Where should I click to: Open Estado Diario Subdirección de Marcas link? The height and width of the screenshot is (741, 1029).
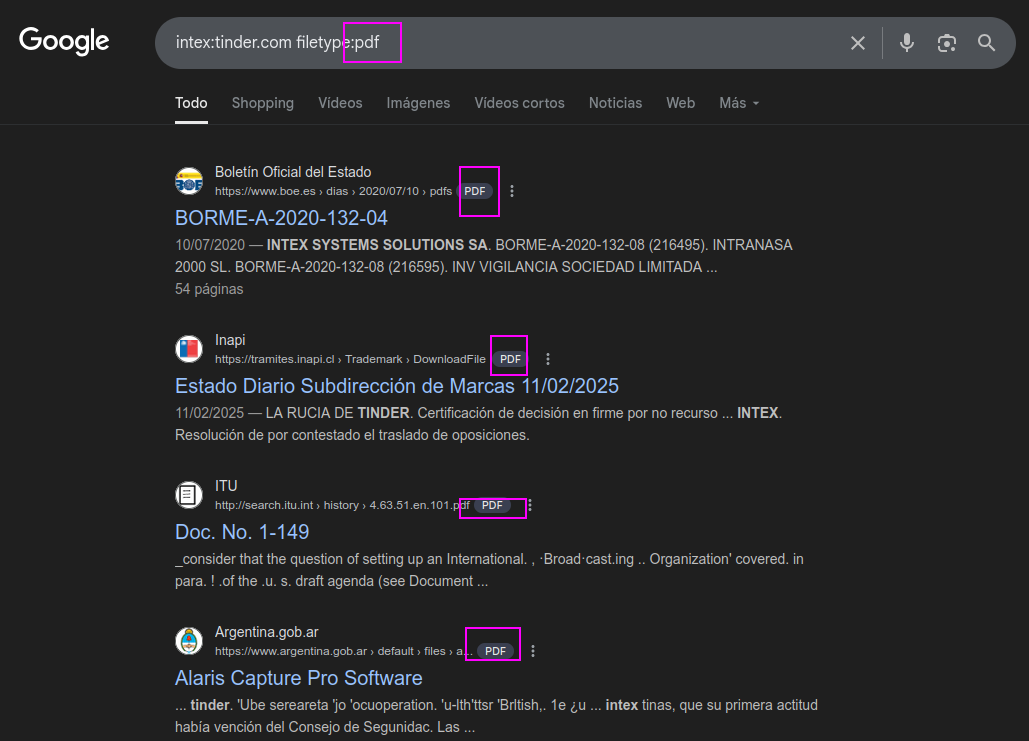coord(396,386)
